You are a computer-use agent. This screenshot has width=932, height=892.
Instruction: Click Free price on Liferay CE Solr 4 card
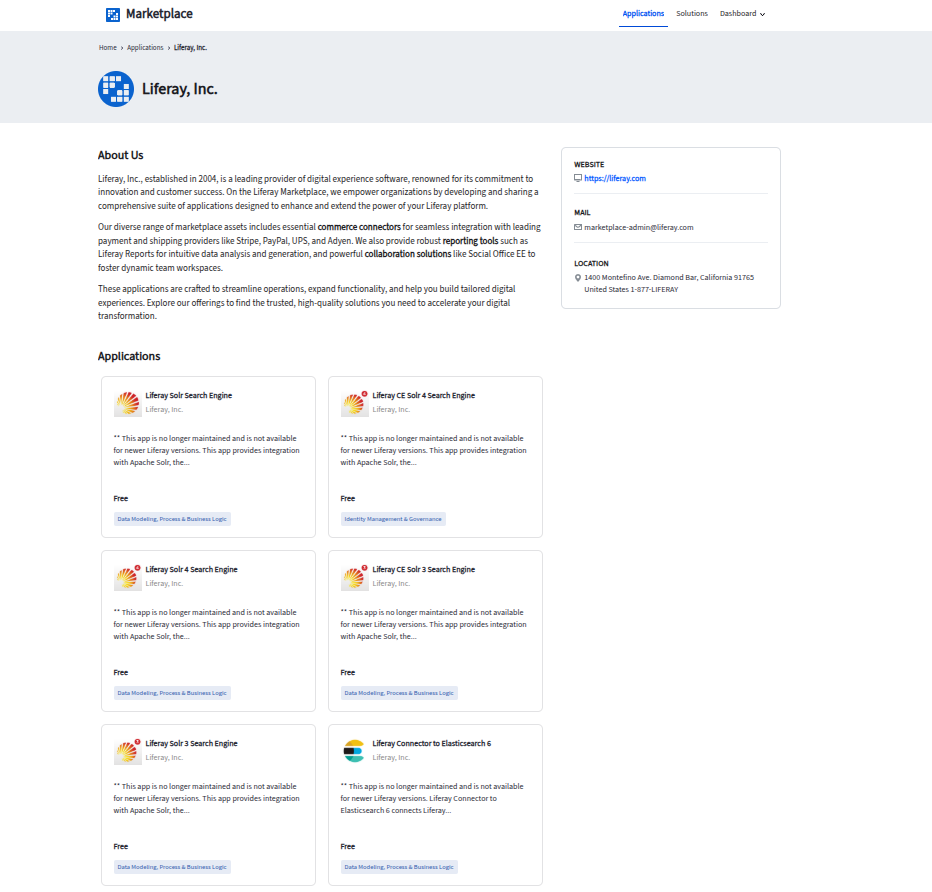click(x=348, y=499)
